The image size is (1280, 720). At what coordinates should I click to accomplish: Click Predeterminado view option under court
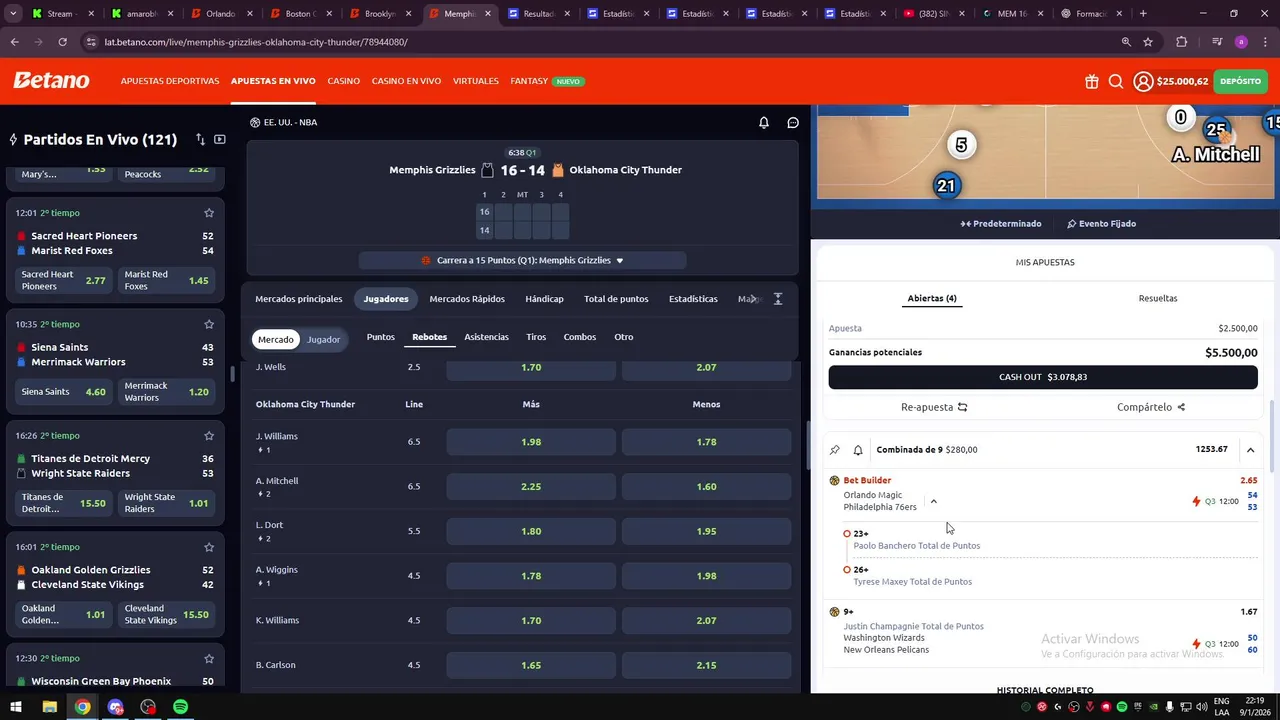1001,224
